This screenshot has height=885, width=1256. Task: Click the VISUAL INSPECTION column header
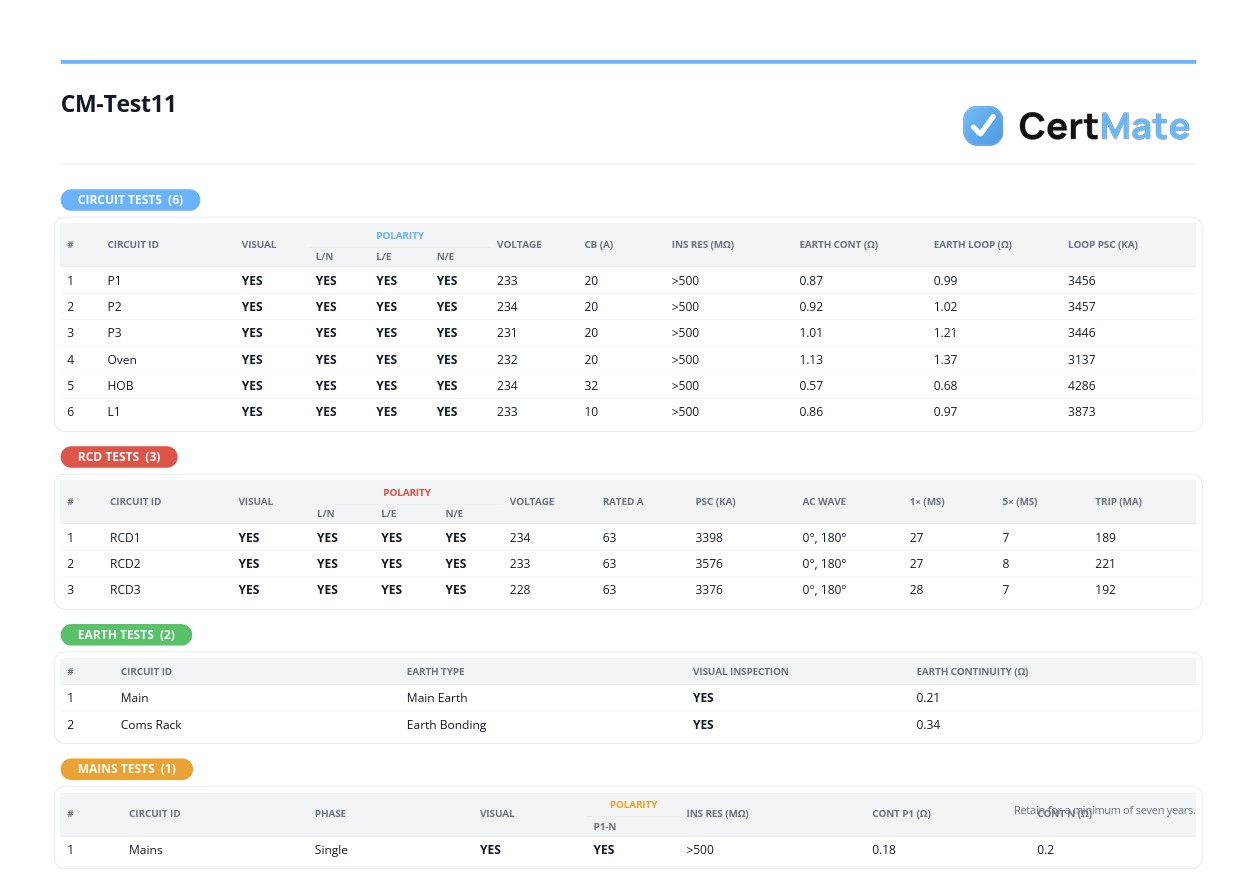pos(741,672)
